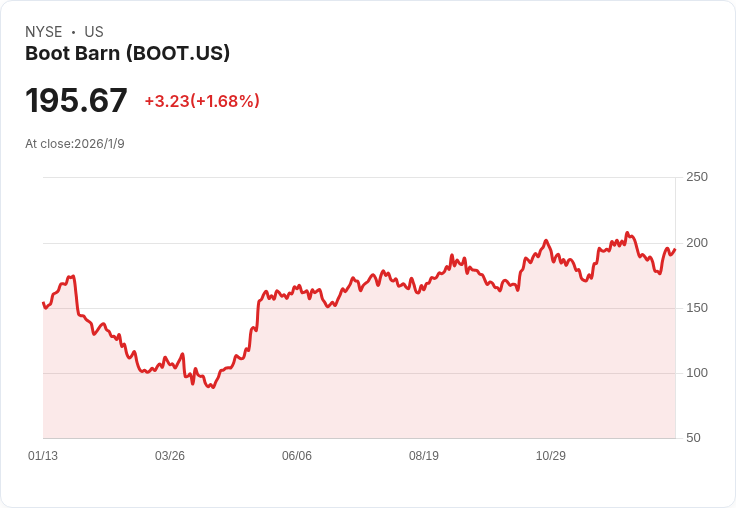The height and width of the screenshot is (508, 736).
Task: Click the 100 y-axis label
Action: tap(697, 373)
